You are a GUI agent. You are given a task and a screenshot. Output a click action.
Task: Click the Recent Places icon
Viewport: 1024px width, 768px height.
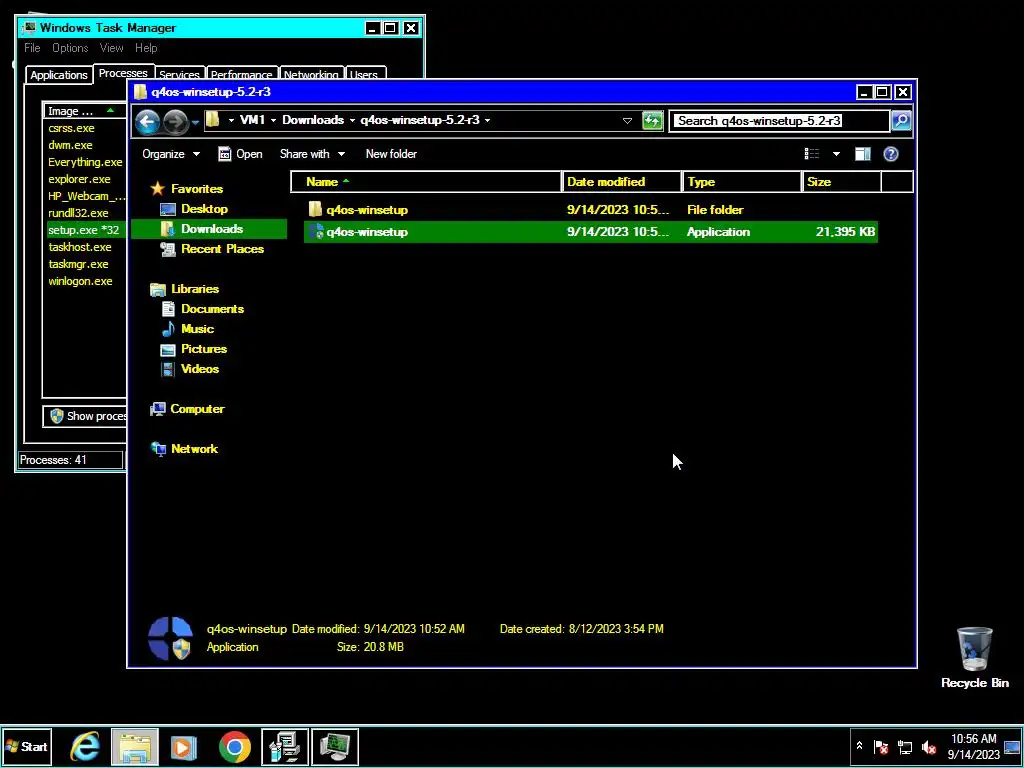coord(168,249)
